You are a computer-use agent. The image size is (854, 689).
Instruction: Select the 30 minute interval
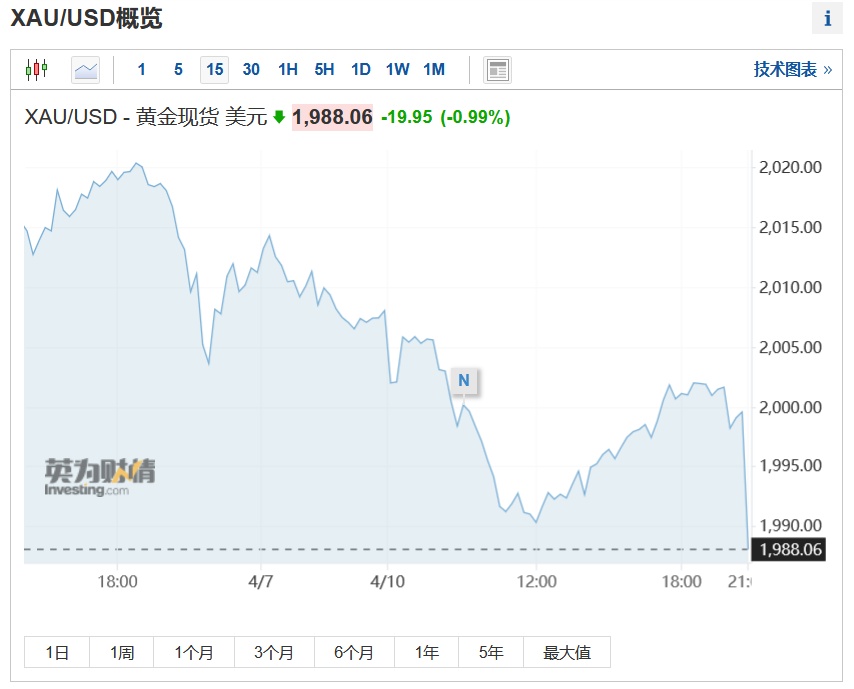[x=251, y=70]
